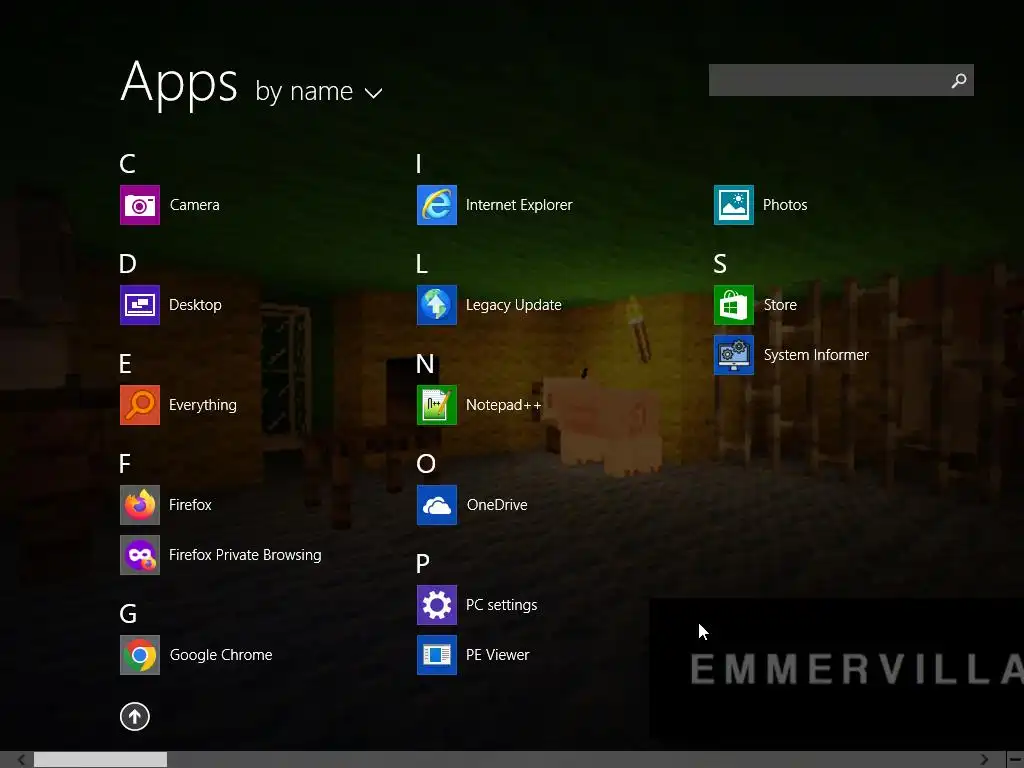Select the letter S group header
The image size is (1024, 768).
720,264
